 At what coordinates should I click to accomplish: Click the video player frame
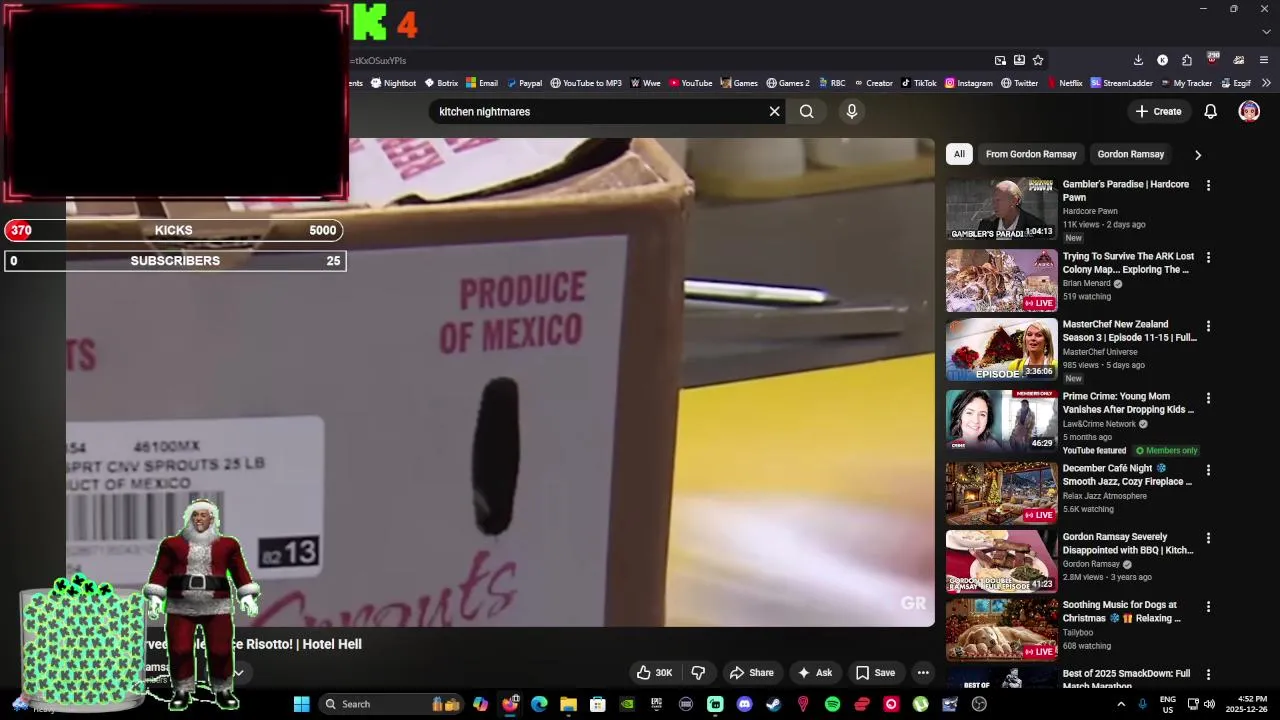500,383
